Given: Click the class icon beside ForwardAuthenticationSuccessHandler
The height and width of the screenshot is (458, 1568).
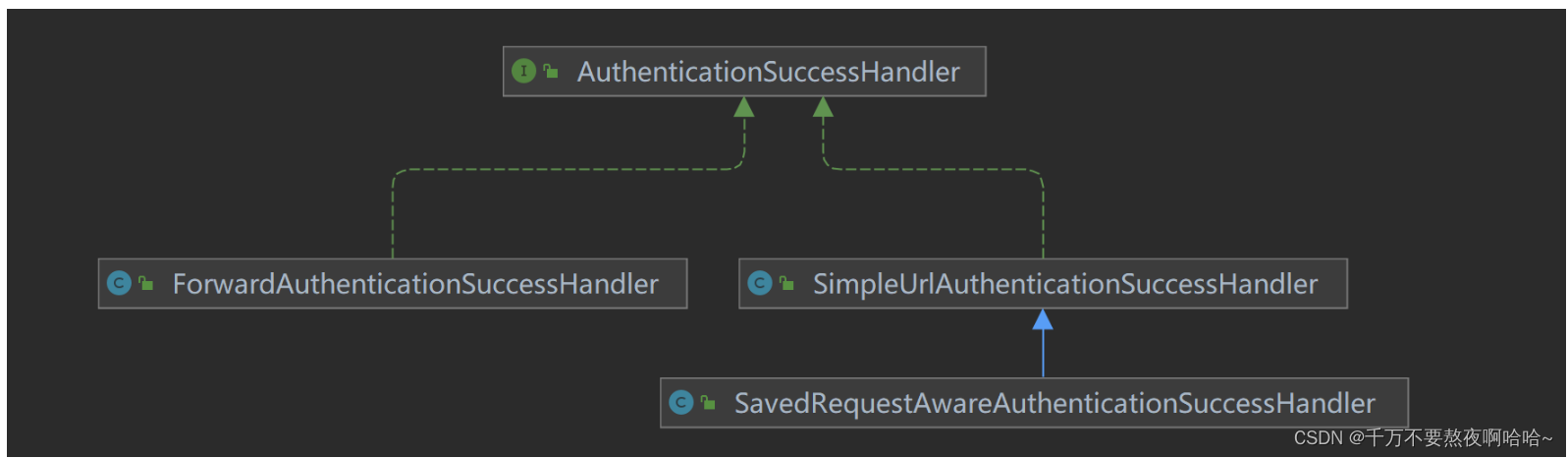Looking at the screenshot, I should point(119,283).
